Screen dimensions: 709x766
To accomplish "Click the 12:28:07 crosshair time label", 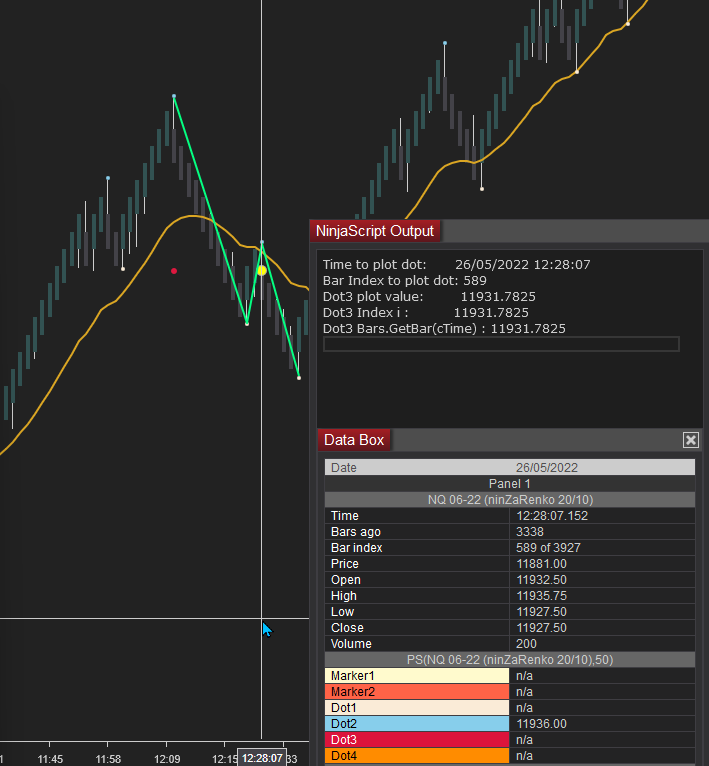I will pos(262,758).
